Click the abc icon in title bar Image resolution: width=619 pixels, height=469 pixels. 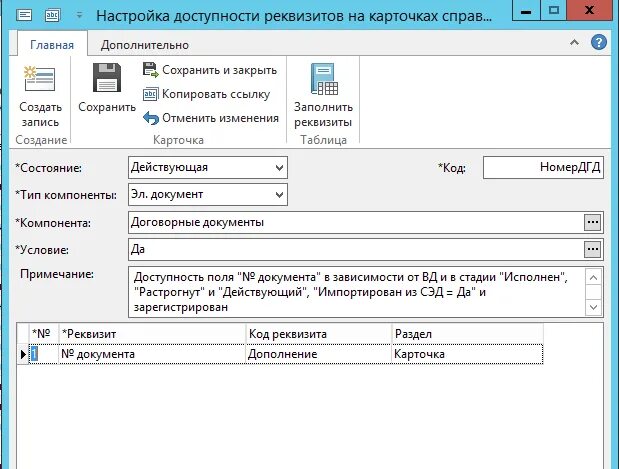pos(53,16)
